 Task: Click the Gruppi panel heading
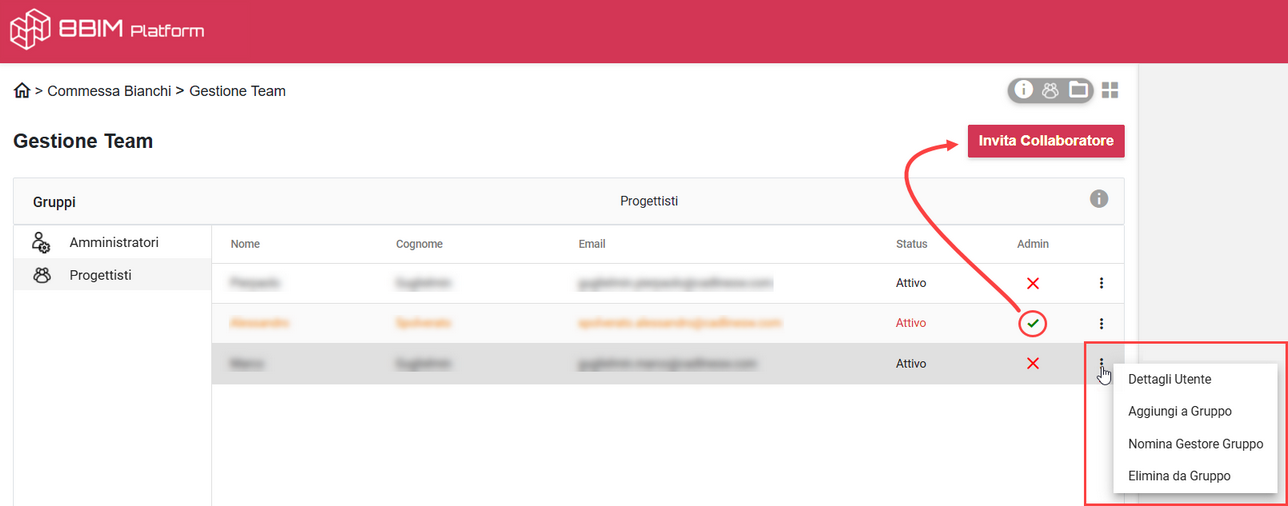point(54,202)
